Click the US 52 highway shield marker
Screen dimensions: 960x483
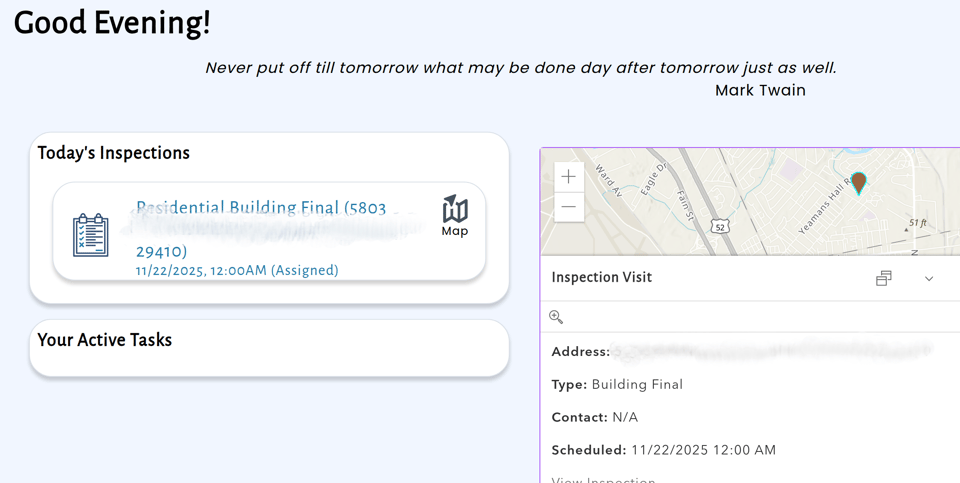pyautogui.click(x=720, y=227)
